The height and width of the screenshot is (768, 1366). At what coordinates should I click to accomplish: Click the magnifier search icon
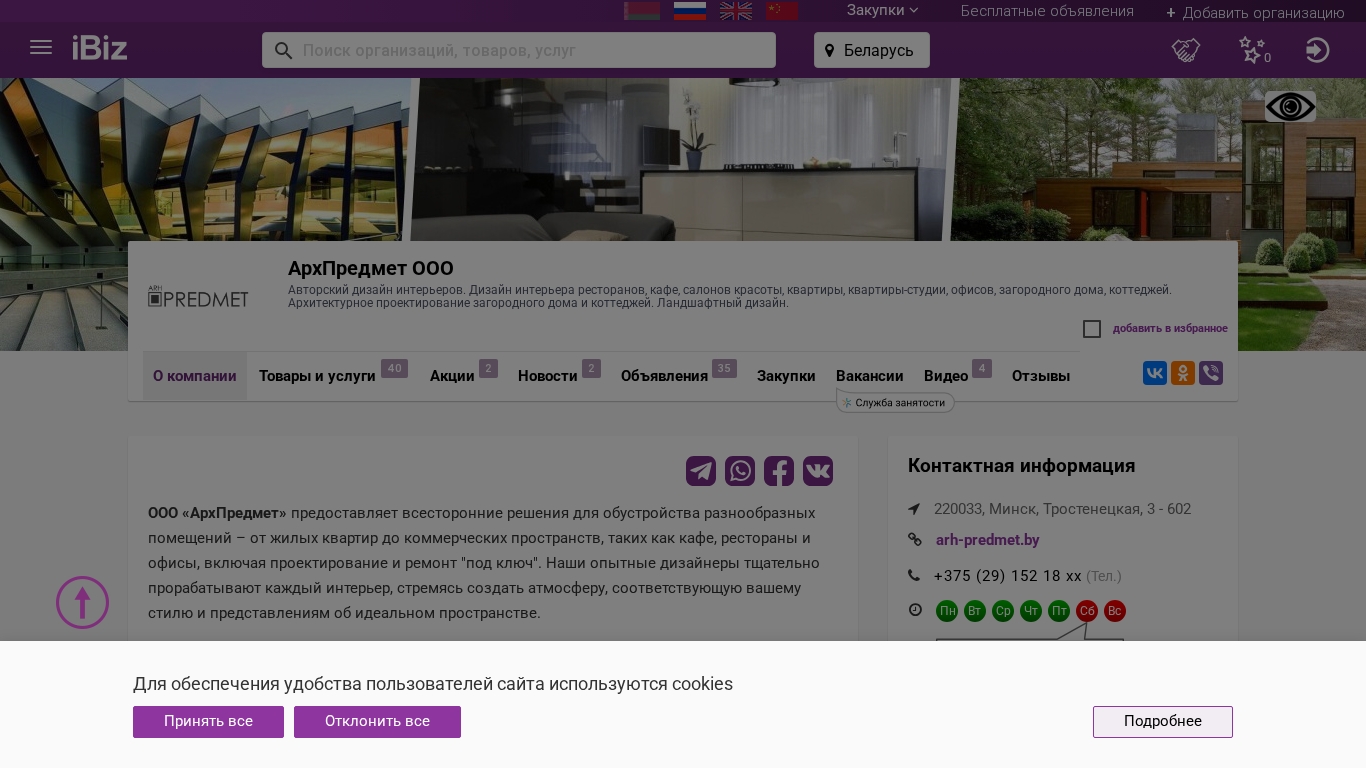[283, 50]
